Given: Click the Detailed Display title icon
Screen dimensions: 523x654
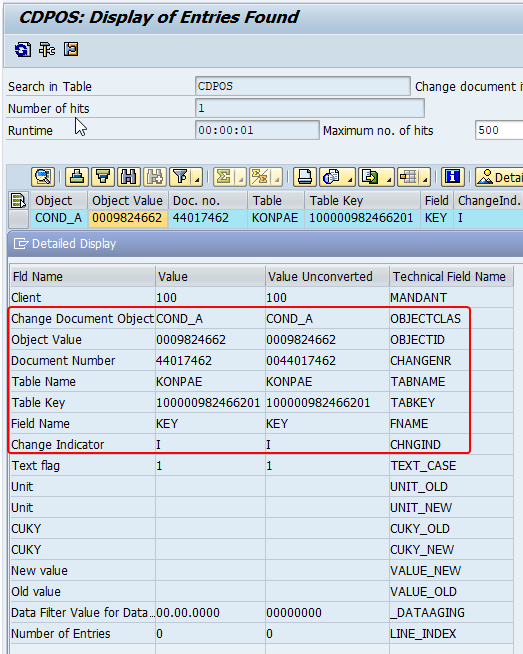Looking at the screenshot, I should 21,244.
